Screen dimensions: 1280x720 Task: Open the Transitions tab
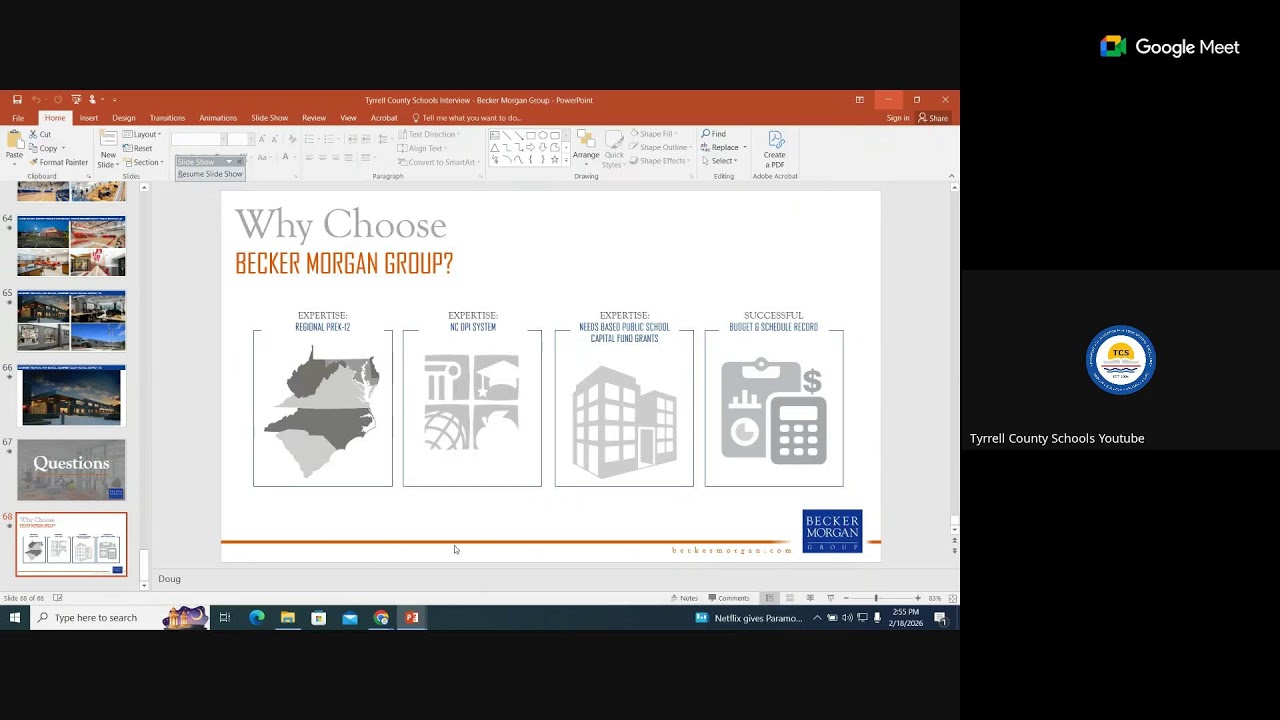(167, 118)
